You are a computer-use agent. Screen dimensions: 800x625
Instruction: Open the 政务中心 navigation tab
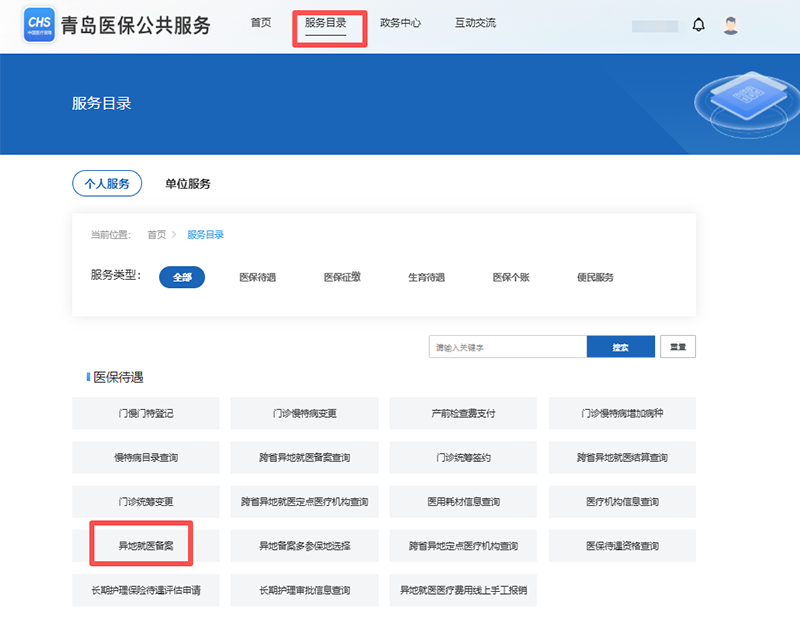400,23
